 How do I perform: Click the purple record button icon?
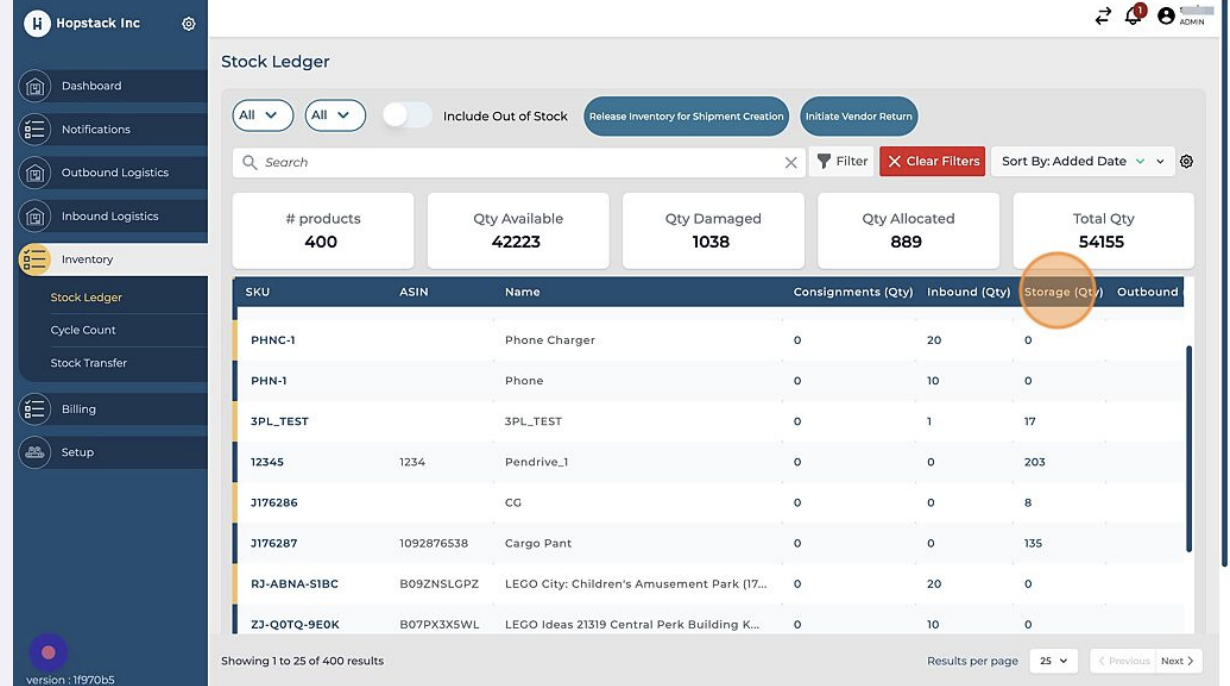48,652
